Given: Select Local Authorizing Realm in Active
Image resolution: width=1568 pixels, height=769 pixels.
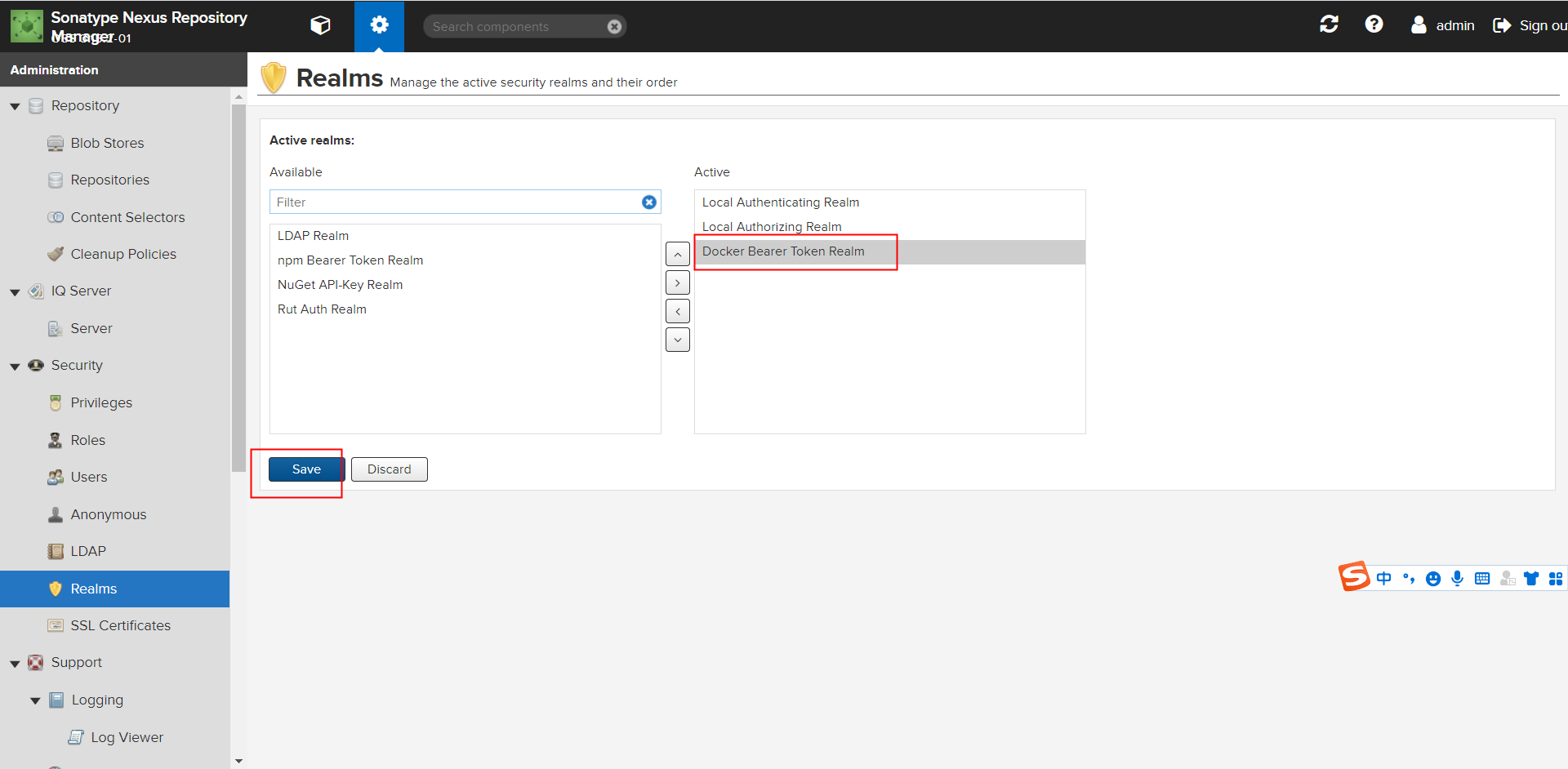Looking at the screenshot, I should click(890, 227).
